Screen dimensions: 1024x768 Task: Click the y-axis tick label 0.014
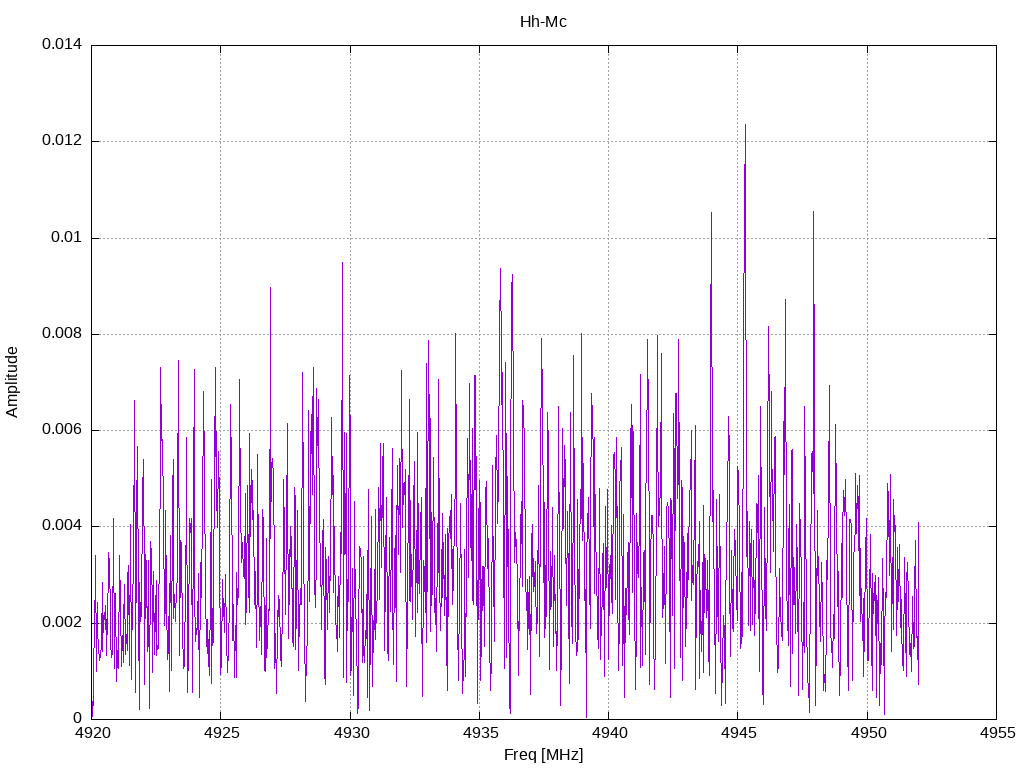click(62, 44)
